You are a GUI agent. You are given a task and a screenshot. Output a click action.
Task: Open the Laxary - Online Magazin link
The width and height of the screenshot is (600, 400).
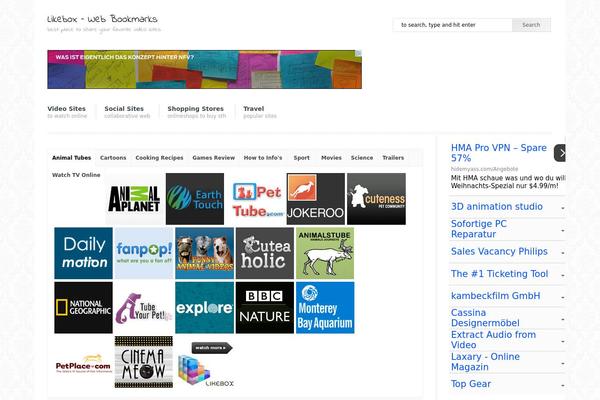point(485,362)
